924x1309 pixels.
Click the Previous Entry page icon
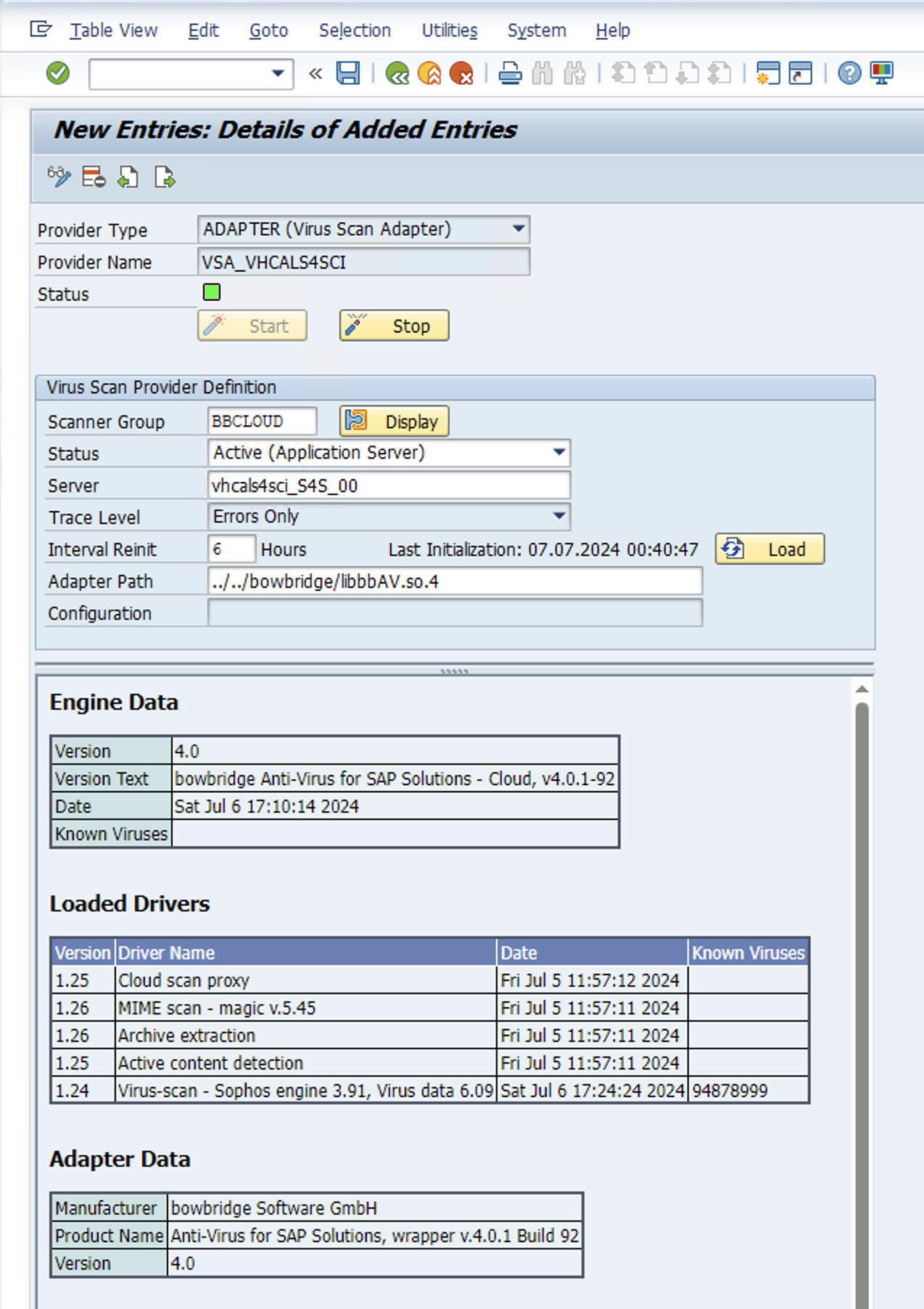tap(128, 177)
